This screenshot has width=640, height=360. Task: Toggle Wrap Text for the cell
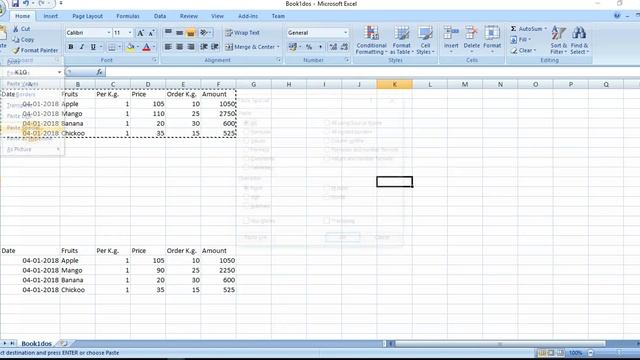coord(242,33)
